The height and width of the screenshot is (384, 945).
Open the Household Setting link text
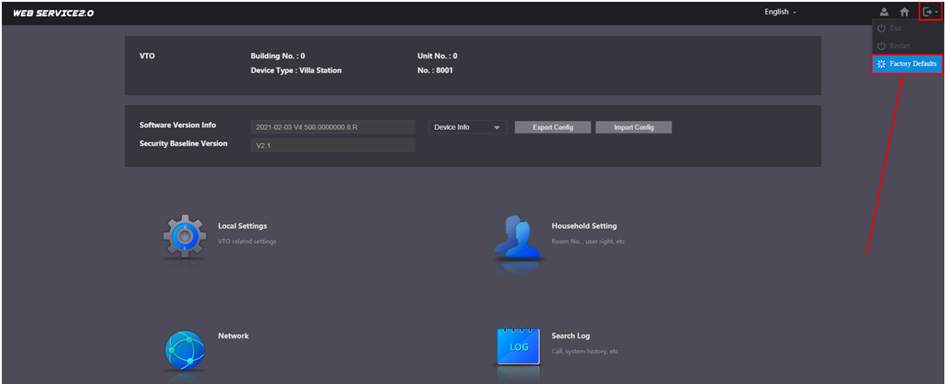(x=584, y=226)
